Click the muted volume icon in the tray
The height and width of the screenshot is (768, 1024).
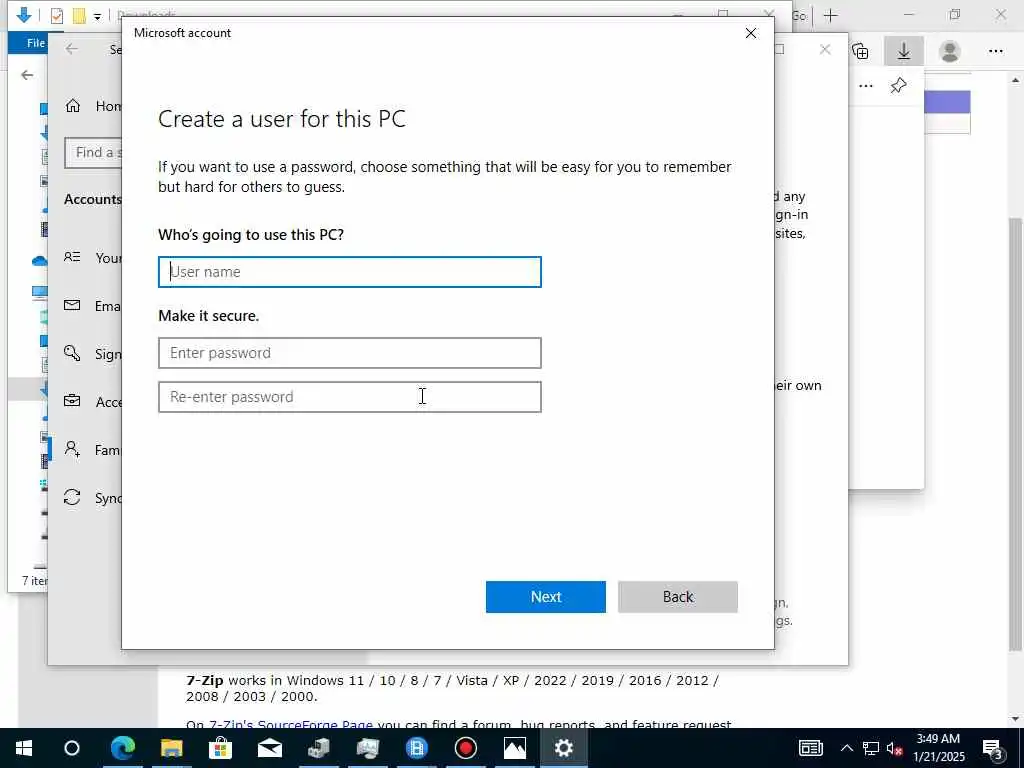pyautogui.click(x=894, y=748)
